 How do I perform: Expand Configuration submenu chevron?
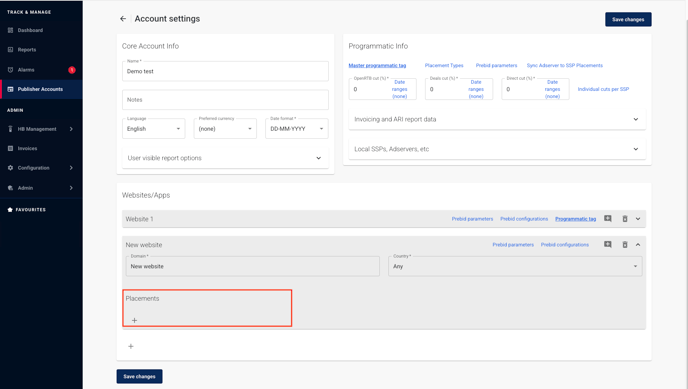(x=71, y=168)
